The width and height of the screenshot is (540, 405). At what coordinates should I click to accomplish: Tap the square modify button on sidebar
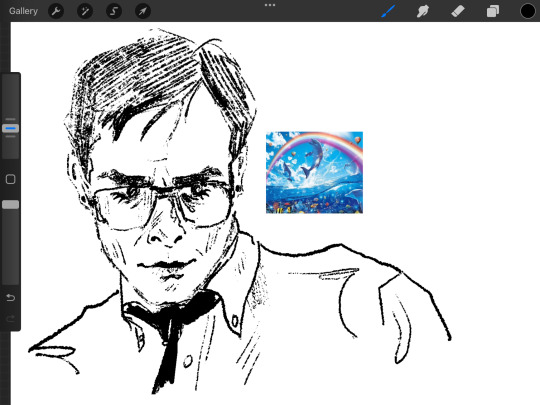tap(11, 179)
